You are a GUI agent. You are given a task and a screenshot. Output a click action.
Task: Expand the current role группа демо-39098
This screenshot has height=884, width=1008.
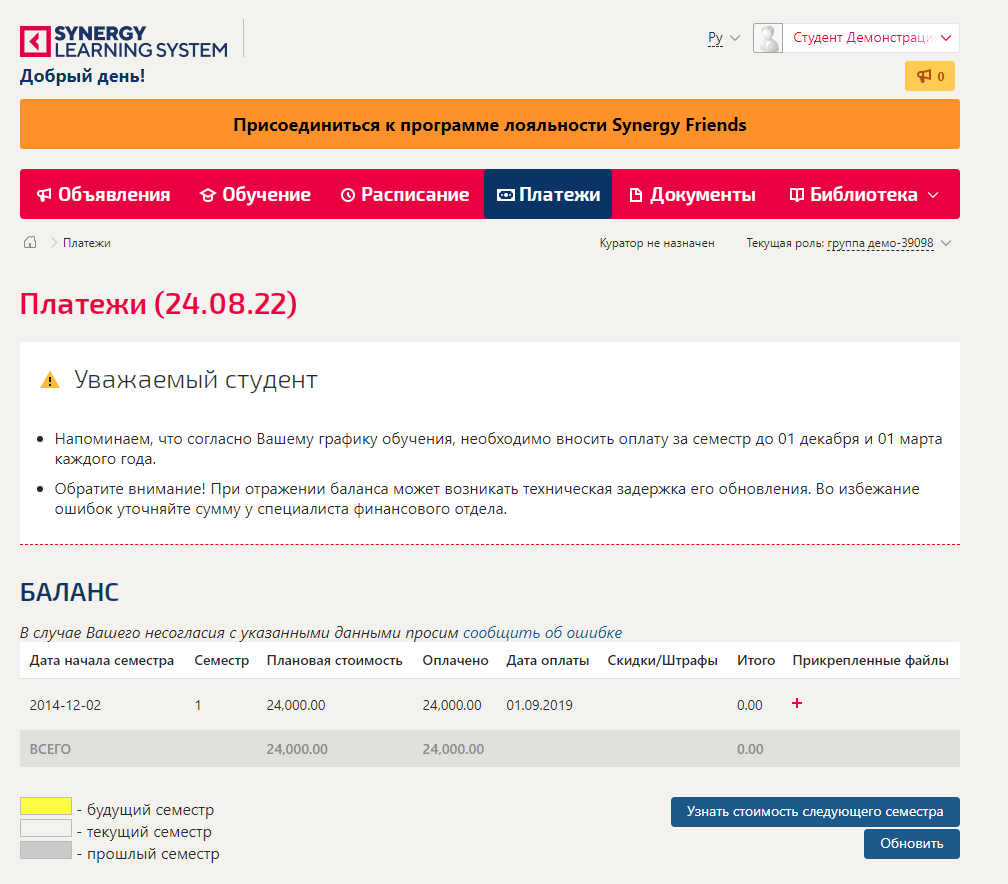point(880,243)
